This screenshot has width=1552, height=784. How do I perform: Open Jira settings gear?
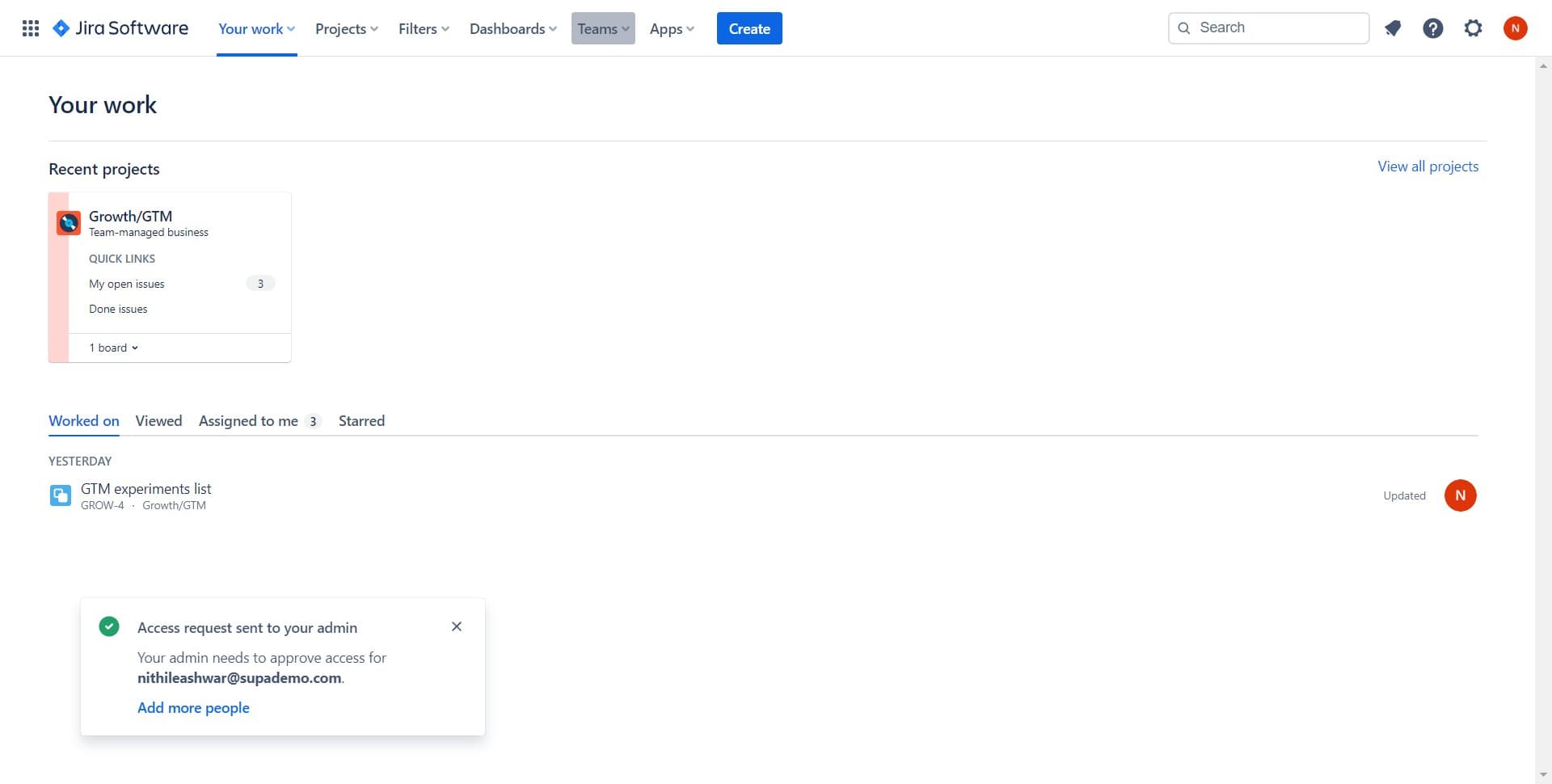click(x=1473, y=27)
